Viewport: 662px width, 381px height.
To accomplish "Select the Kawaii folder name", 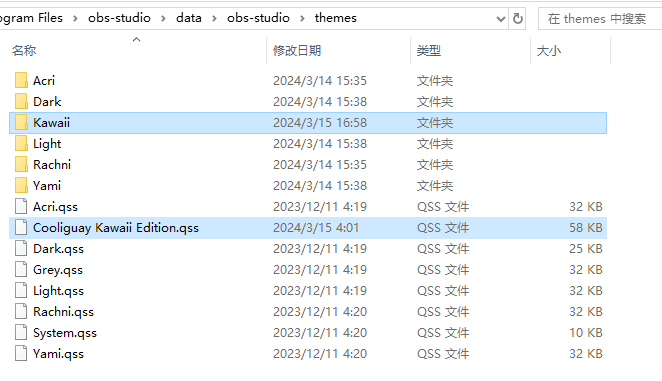I will tap(52, 122).
